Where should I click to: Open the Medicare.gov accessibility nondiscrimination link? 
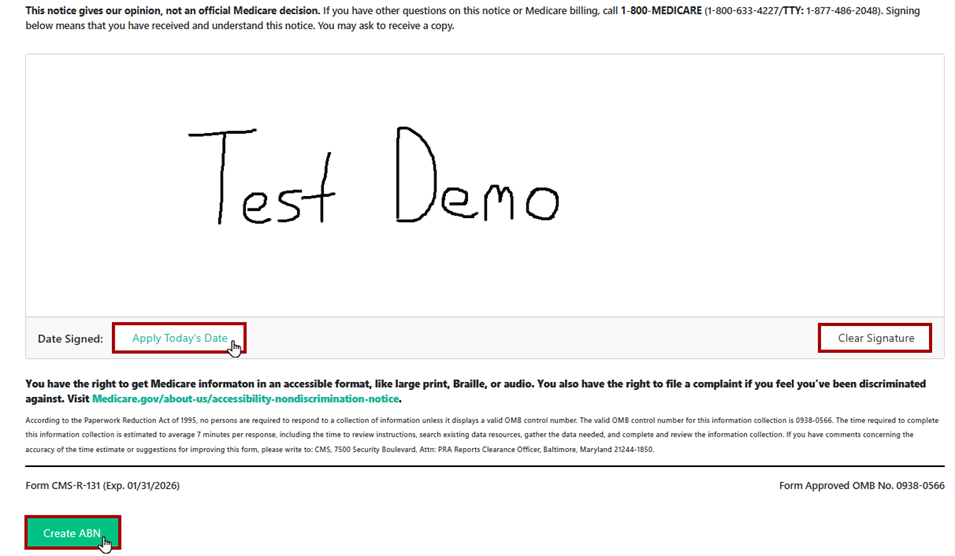tap(246, 398)
